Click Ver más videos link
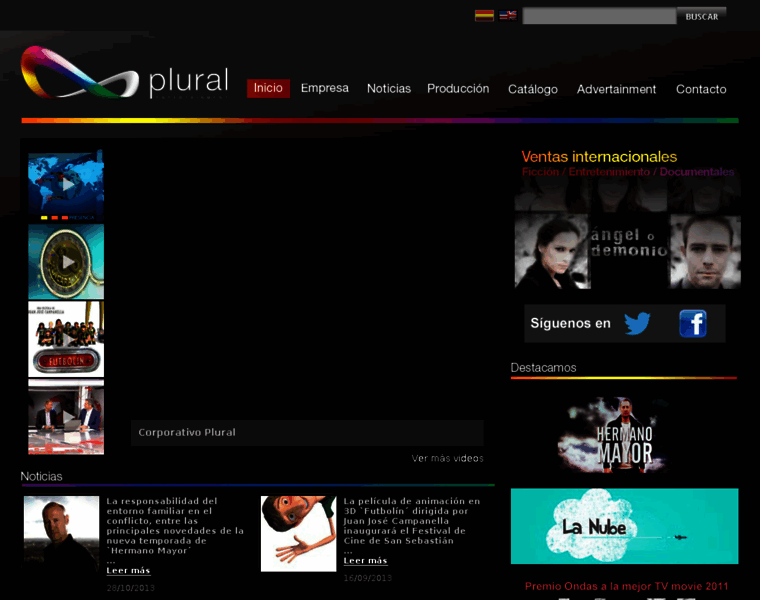Screen dimensions: 760x600 (447, 458)
